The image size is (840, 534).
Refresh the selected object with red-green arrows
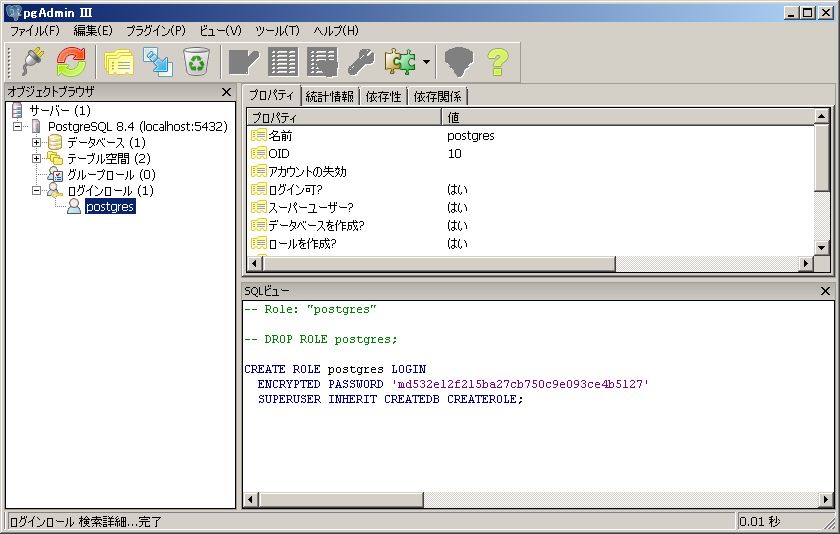tap(71, 62)
